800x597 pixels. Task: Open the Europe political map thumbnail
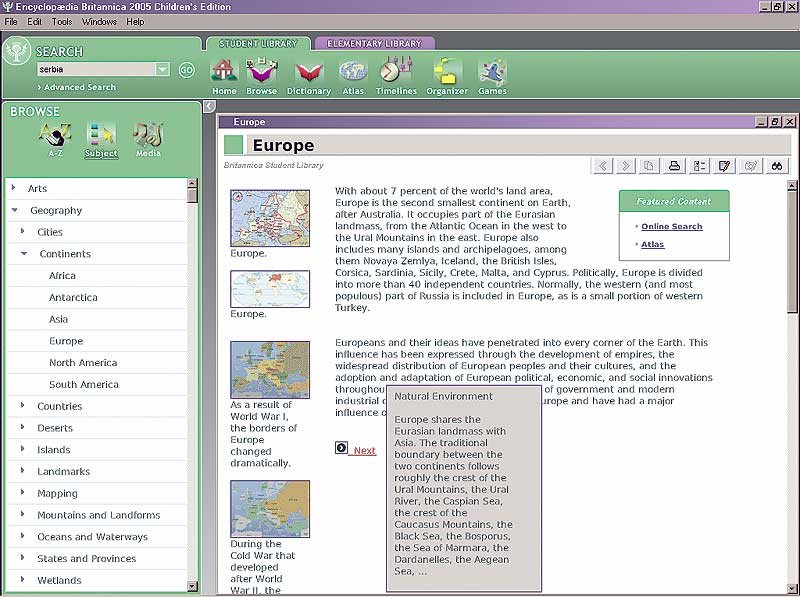tap(270, 218)
